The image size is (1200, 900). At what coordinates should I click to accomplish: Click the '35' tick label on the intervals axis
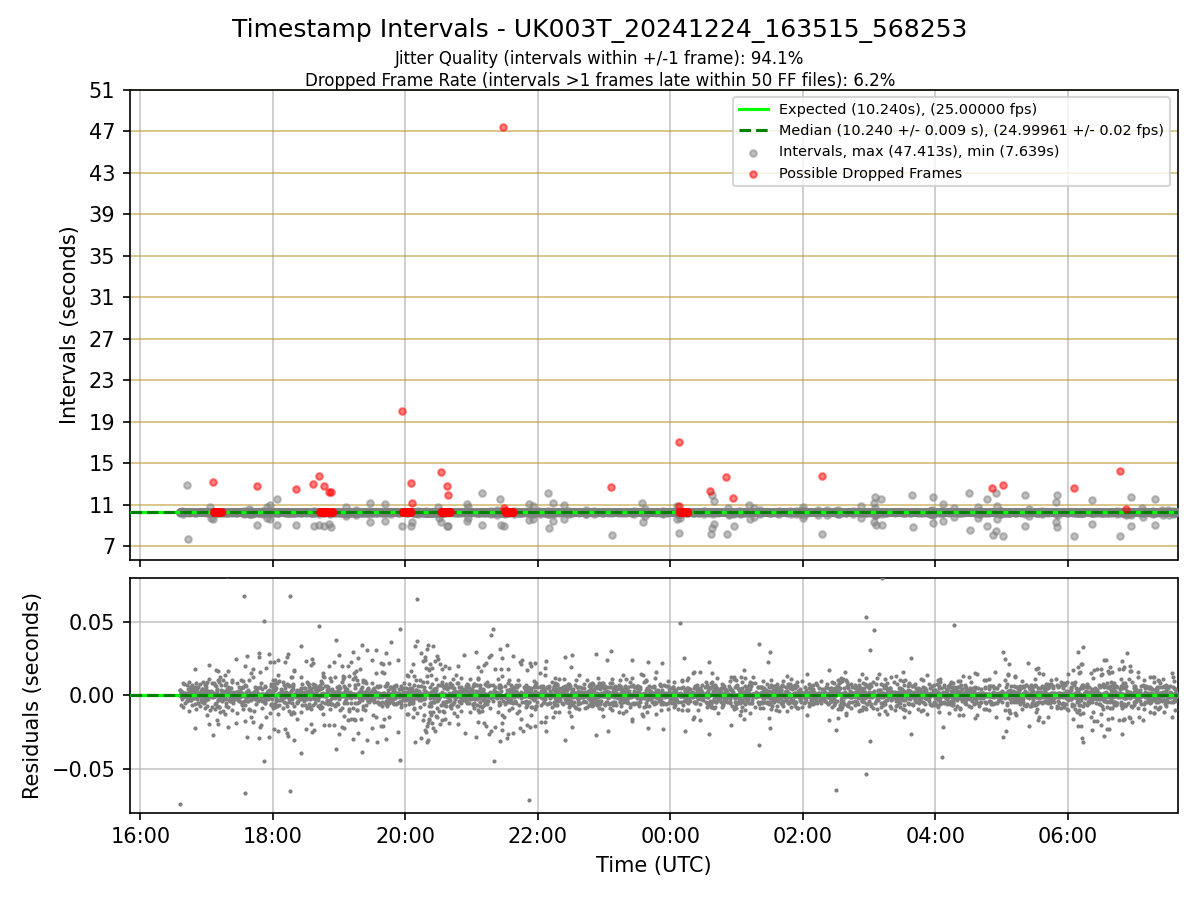[x=102, y=256]
